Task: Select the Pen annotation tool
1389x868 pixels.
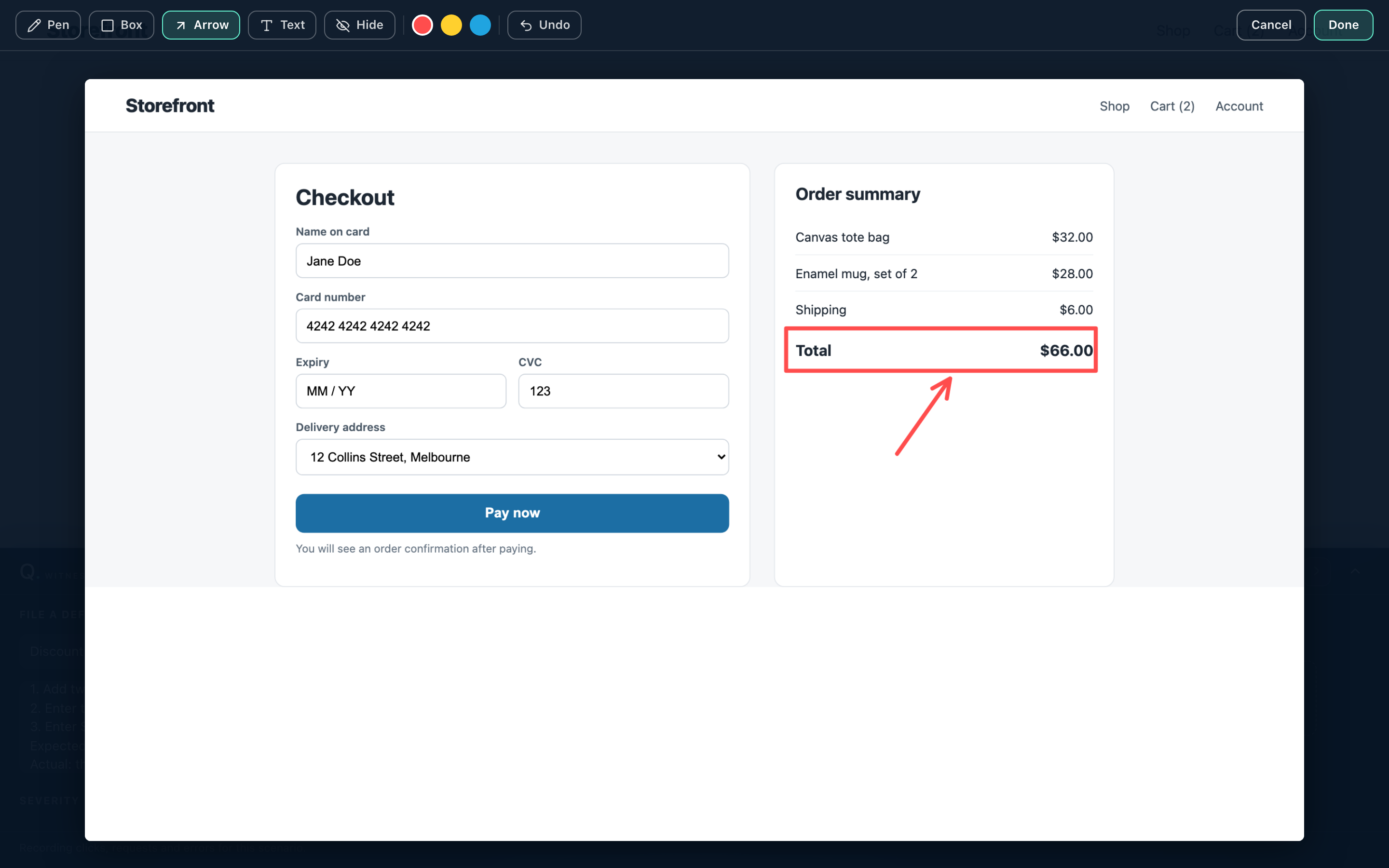Action: [48, 25]
